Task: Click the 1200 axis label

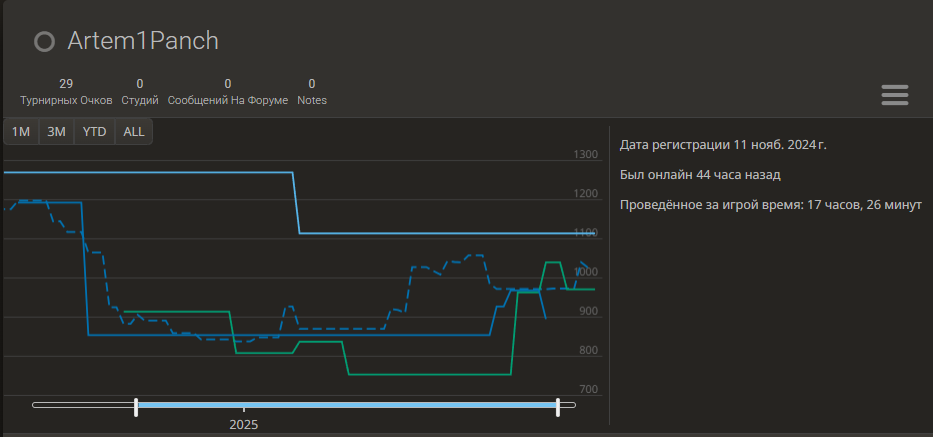Action: pyautogui.click(x=586, y=194)
